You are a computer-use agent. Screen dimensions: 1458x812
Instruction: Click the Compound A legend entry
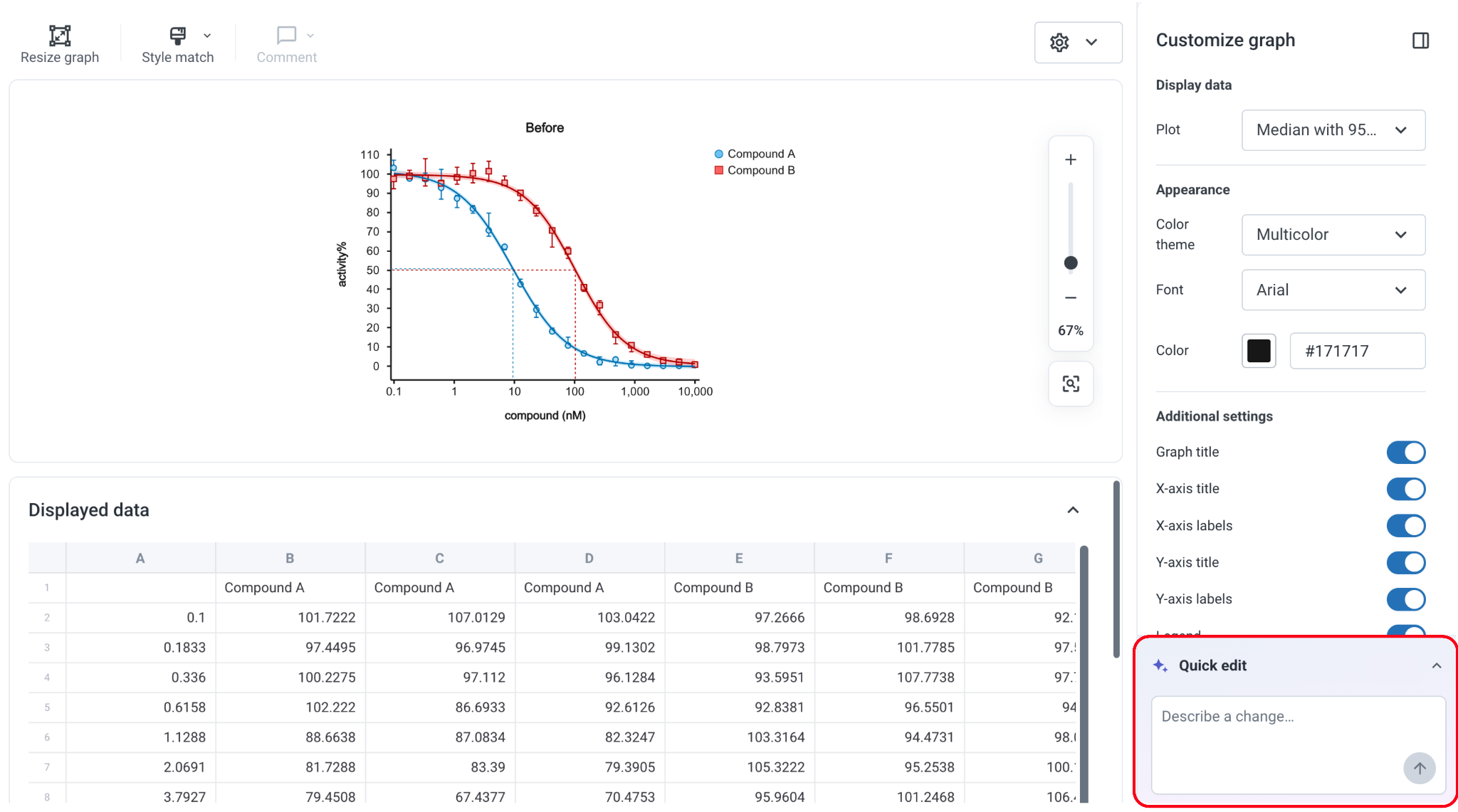pyautogui.click(x=755, y=154)
